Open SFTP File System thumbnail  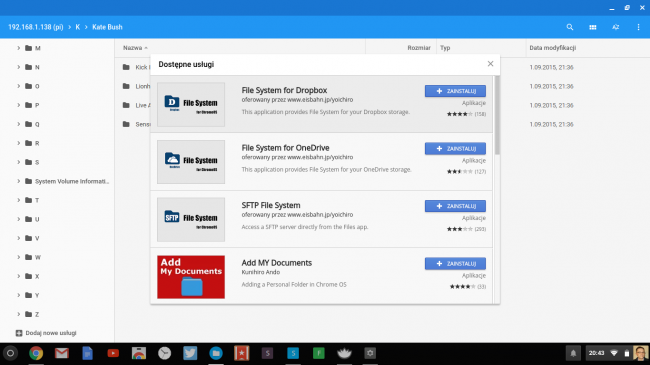coord(191,219)
